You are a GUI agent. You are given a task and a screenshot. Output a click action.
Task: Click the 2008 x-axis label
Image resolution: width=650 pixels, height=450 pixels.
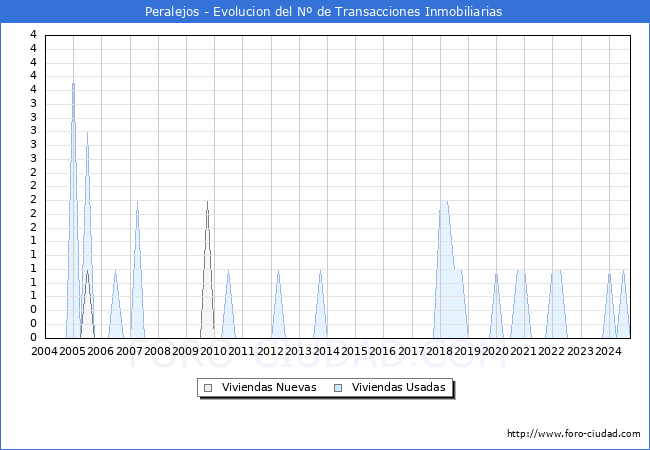pos(158,351)
